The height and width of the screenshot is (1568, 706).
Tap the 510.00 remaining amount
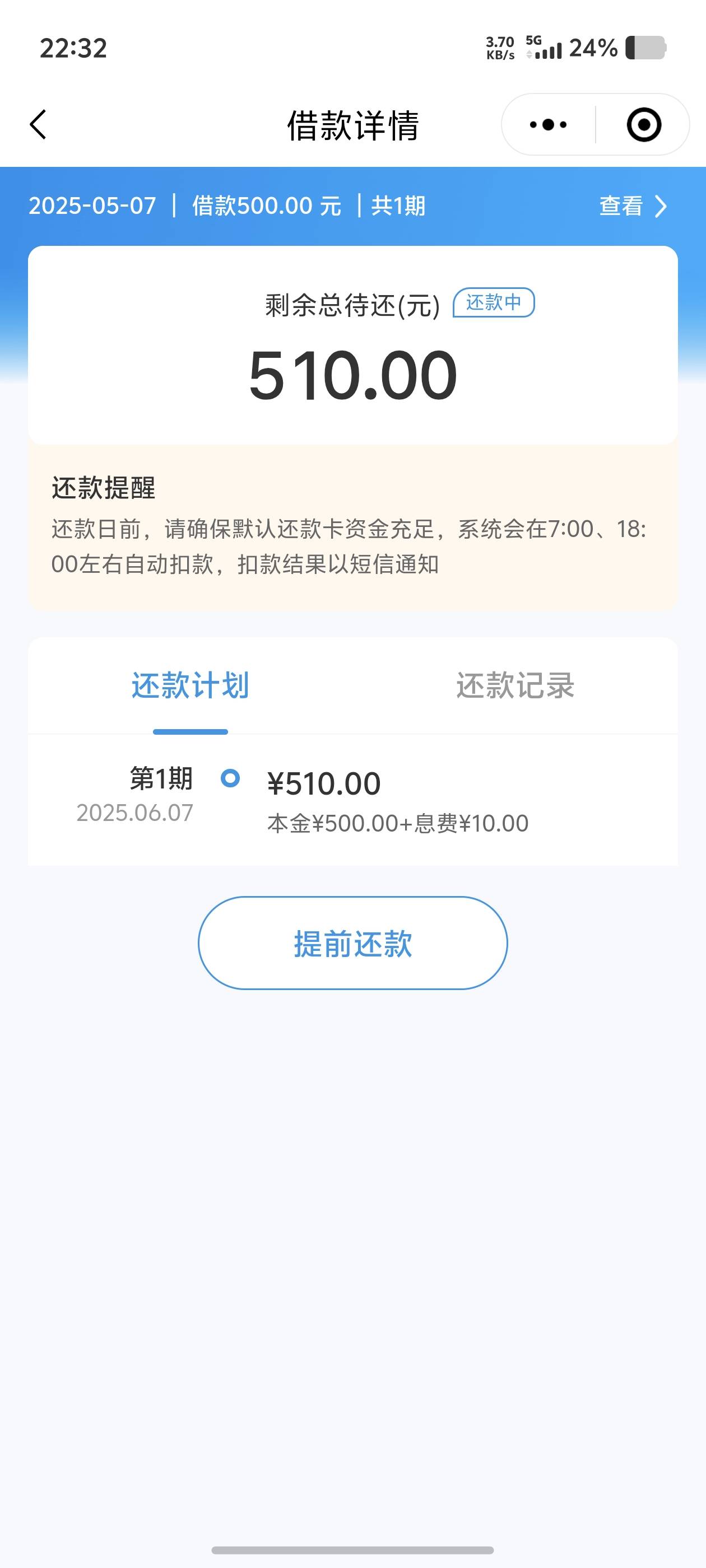point(352,375)
